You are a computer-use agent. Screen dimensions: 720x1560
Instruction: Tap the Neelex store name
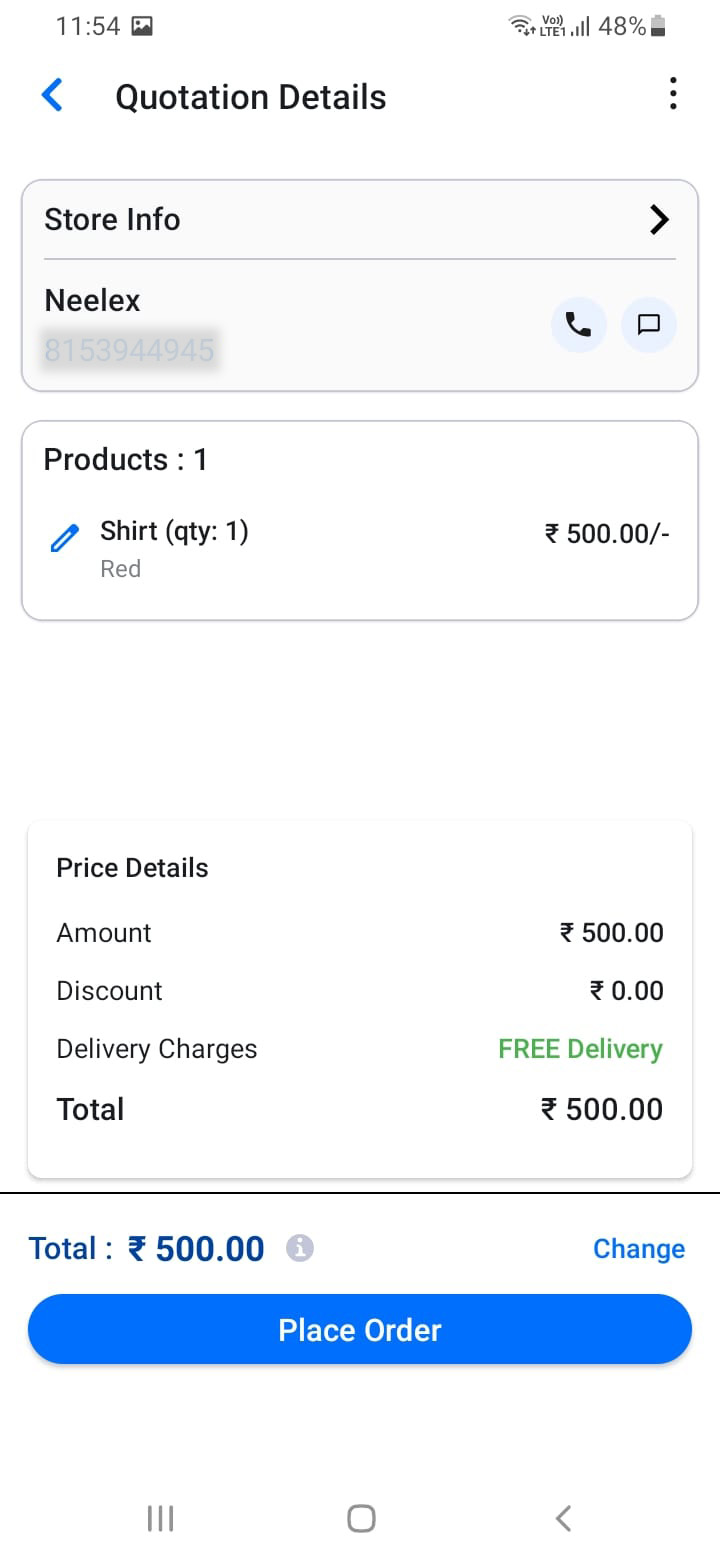tap(93, 300)
